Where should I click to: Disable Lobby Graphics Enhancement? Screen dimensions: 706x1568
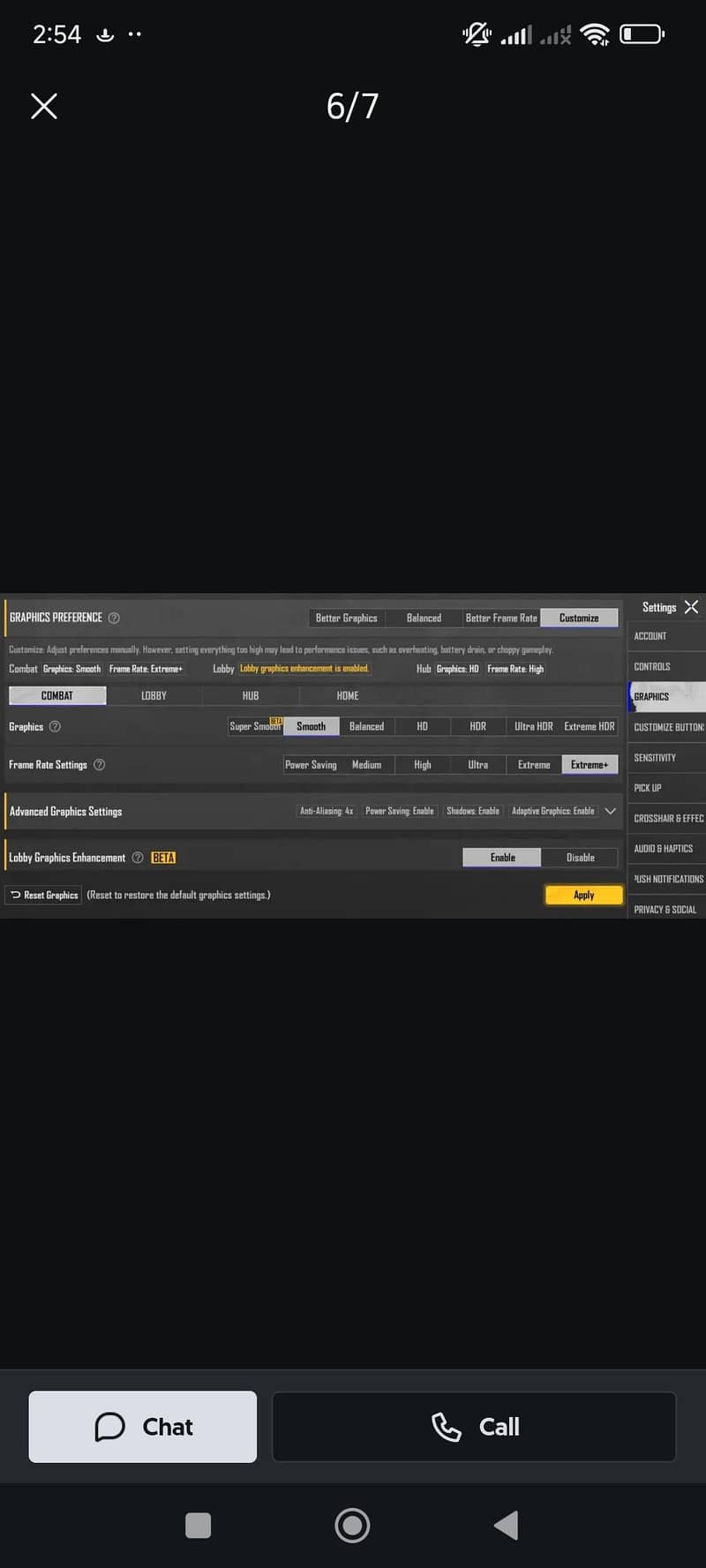tap(580, 858)
